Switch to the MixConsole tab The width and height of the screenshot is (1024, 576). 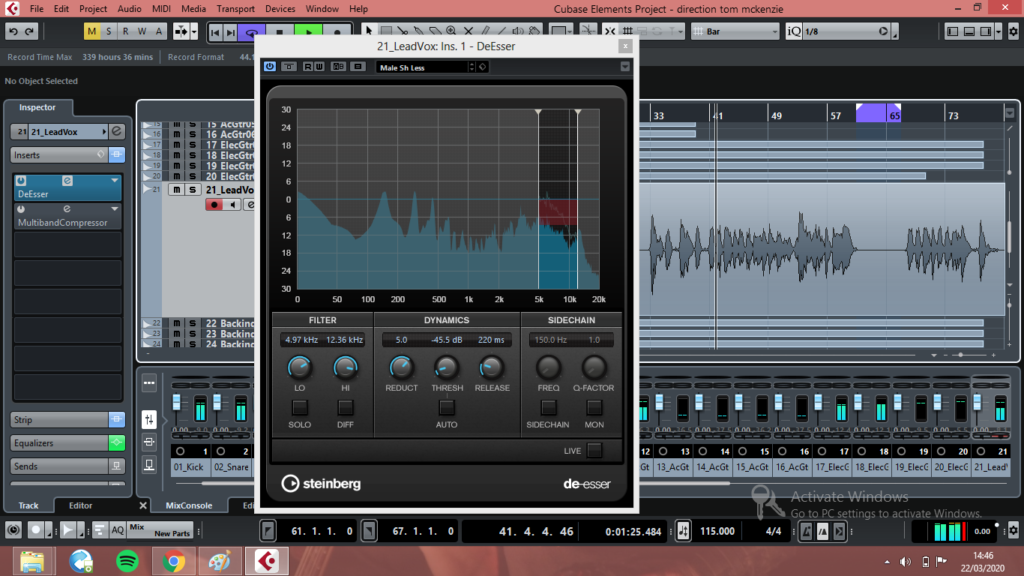[x=189, y=505]
